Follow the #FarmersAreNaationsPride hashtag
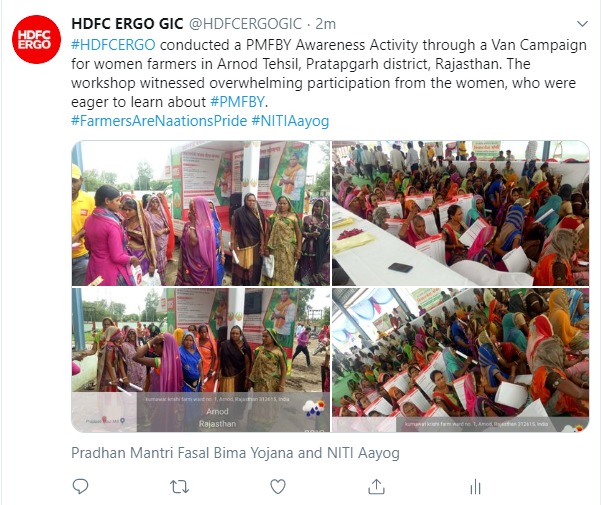The height and width of the screenshot is (505, 601). (x=159, y=121)
